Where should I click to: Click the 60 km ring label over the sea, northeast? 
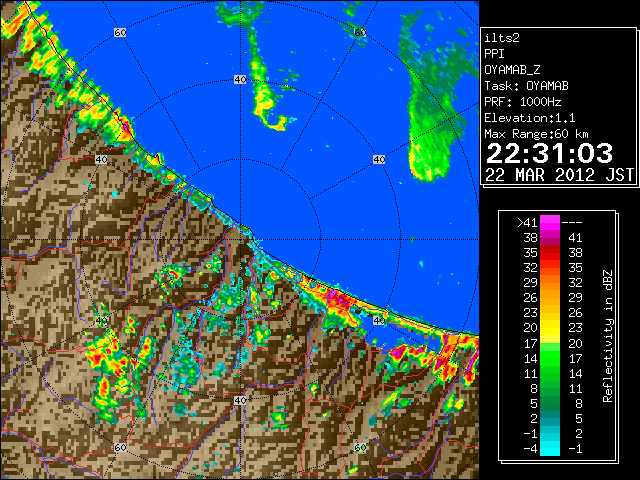(x=360, y=32)
